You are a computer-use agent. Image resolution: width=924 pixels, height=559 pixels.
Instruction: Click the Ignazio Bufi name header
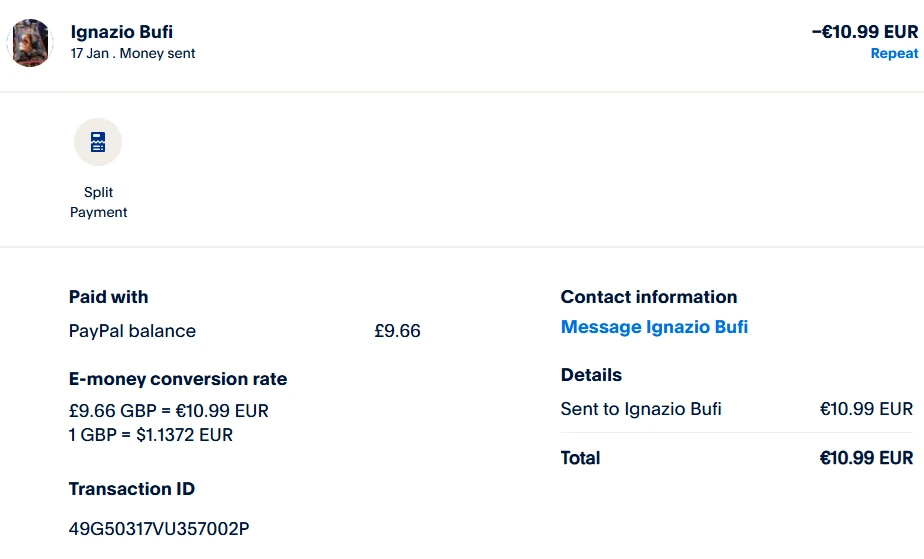(x=122, y=32)
